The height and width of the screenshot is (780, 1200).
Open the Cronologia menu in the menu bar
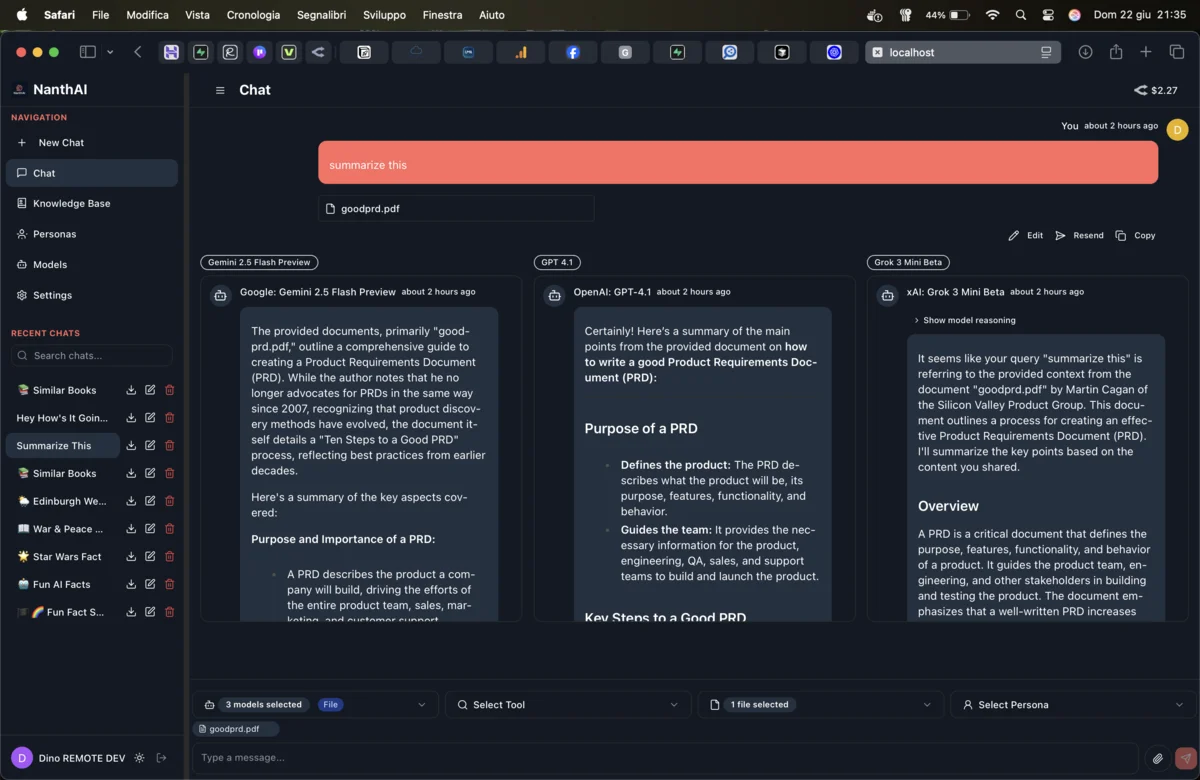coord(253,15)
